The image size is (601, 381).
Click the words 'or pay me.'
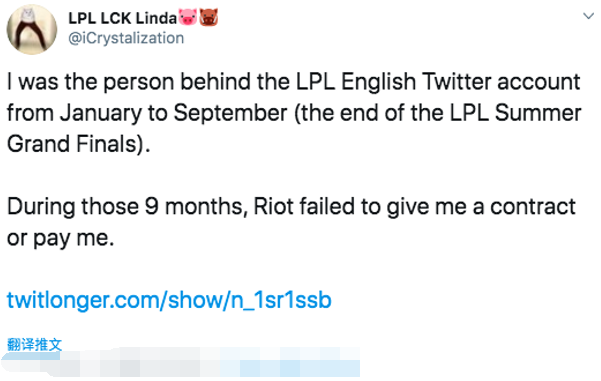tap(61, 238)
